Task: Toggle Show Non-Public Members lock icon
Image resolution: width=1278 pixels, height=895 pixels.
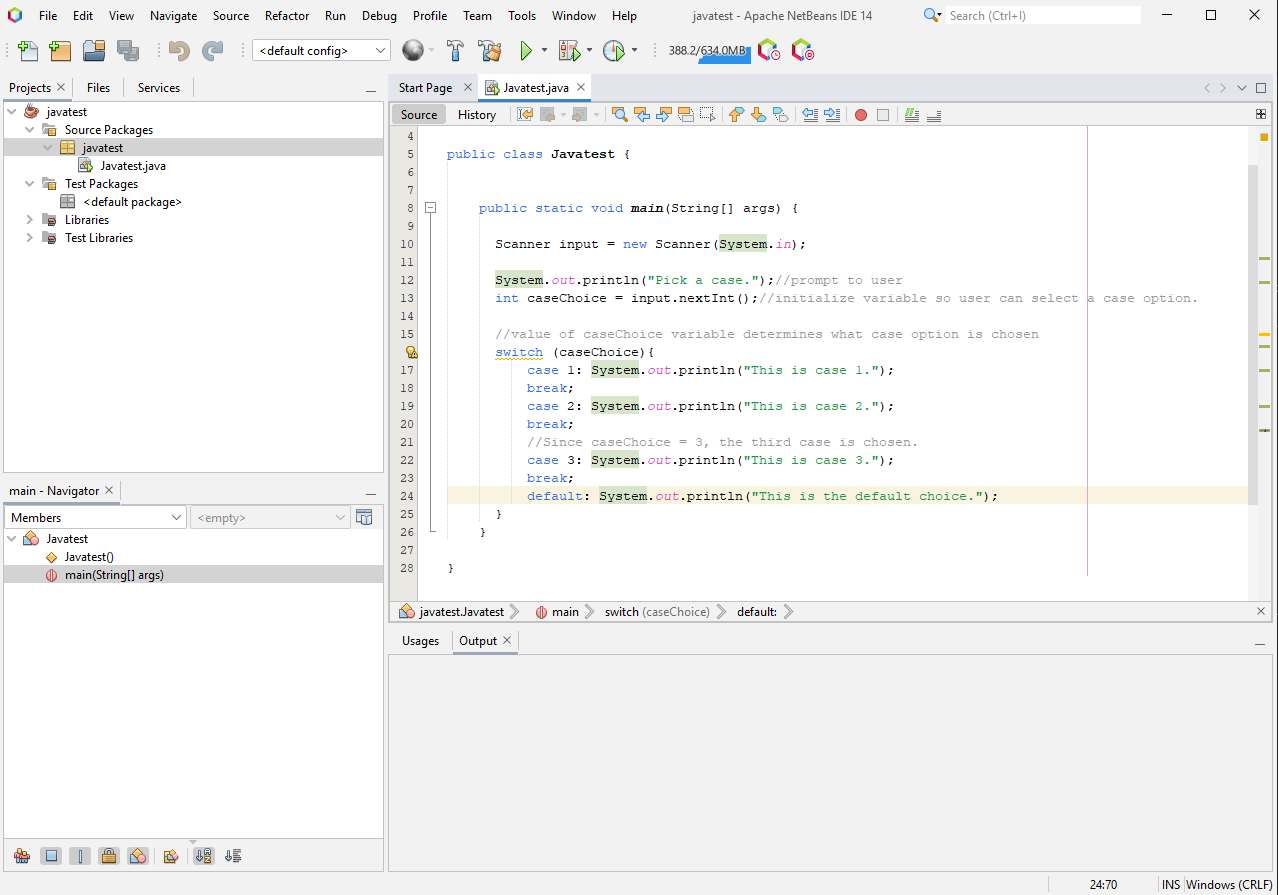Action: 110,856
